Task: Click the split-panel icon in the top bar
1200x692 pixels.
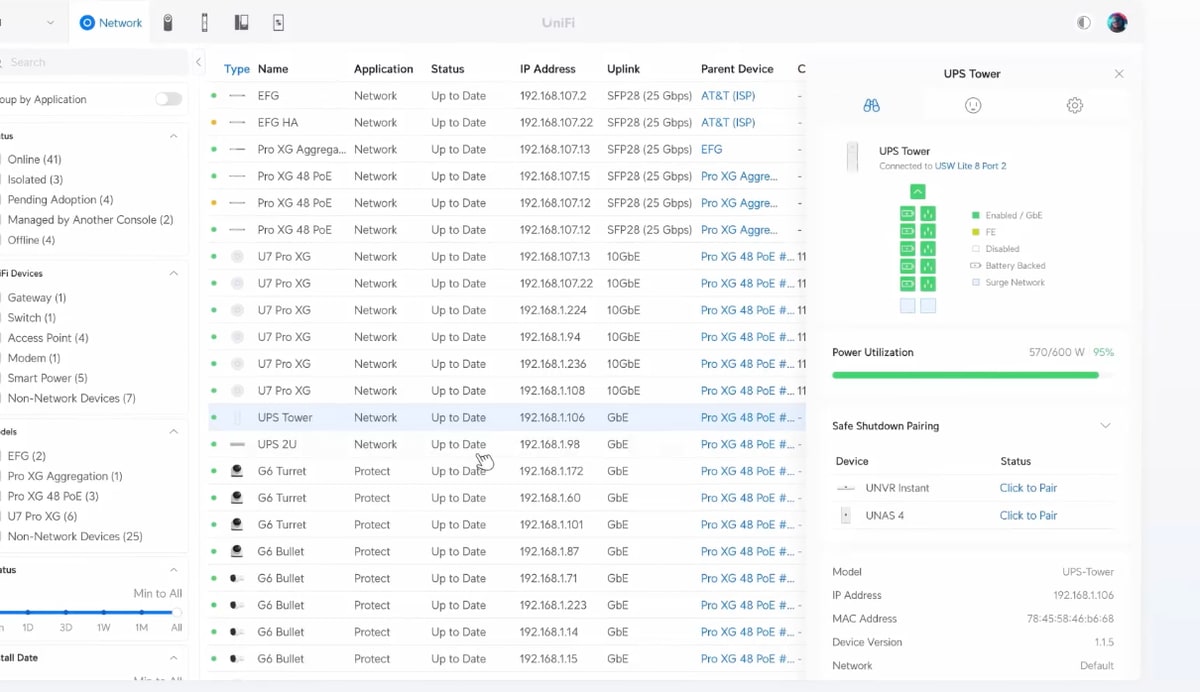Action: tap(241, 22)
